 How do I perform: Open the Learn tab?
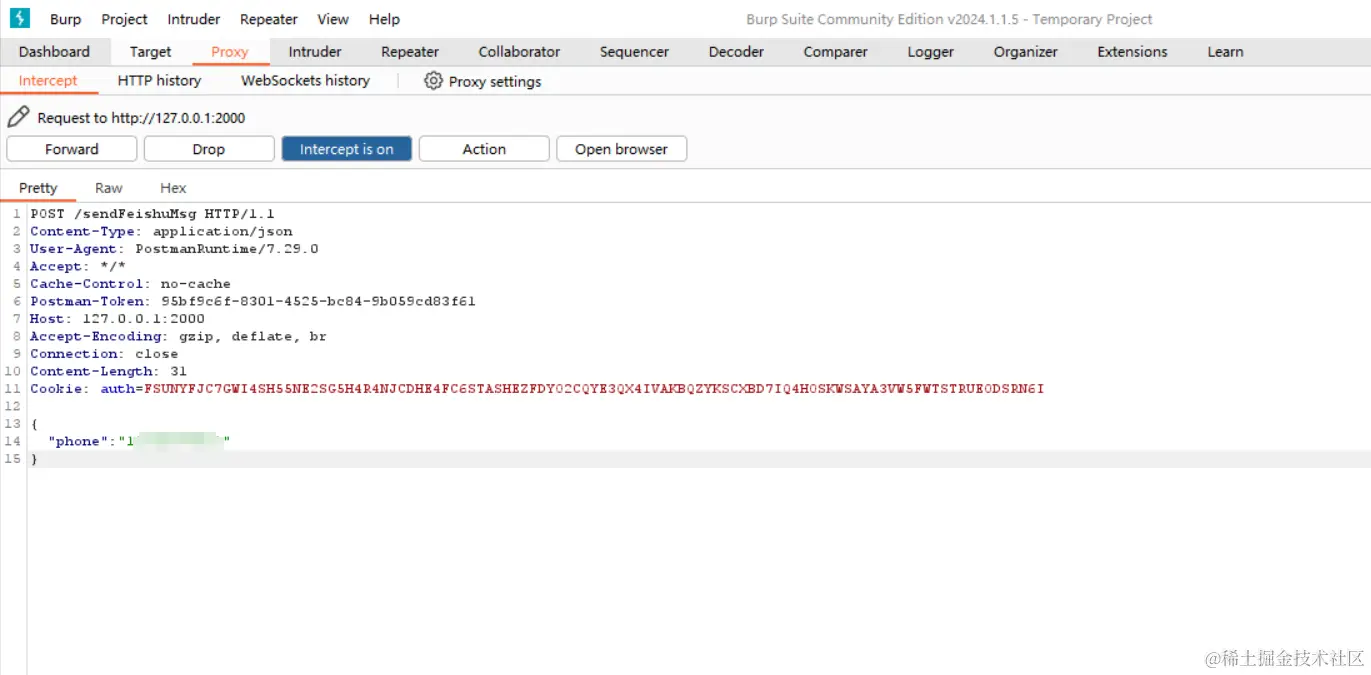[1225, 52]
